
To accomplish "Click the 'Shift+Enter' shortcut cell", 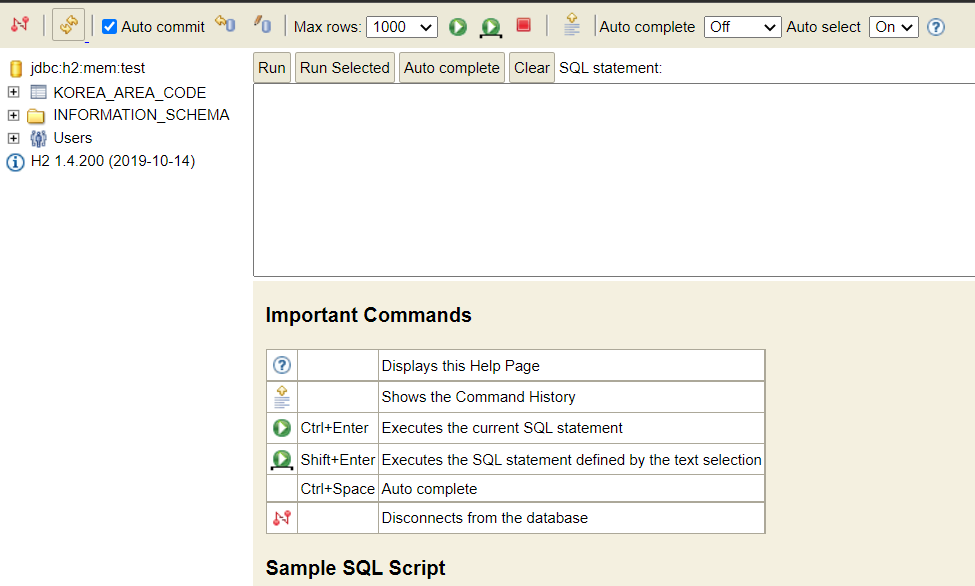I will point(338,460).
